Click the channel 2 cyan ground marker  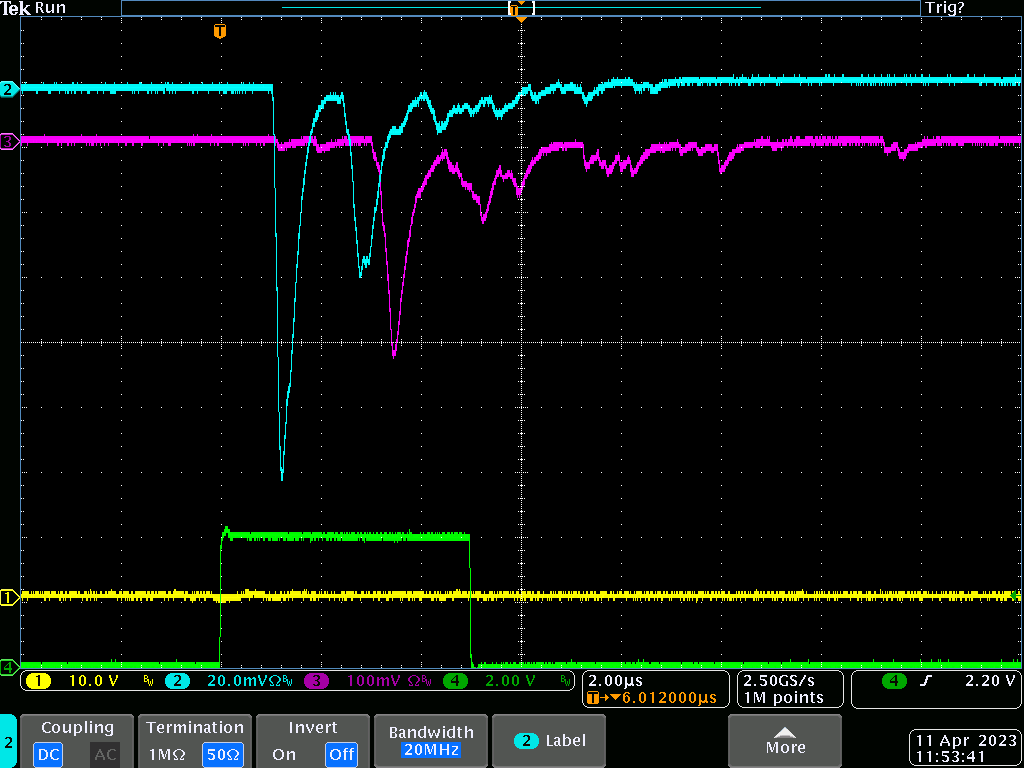[8, 89]
